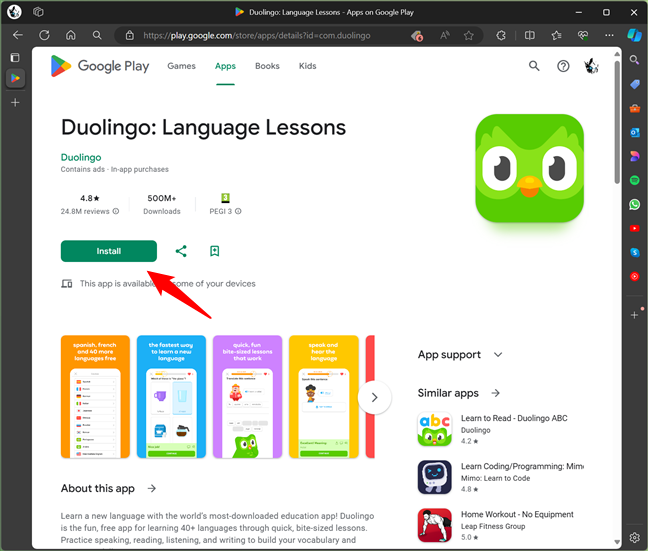Add Duolingo to wishlist bookmark icon
The width and height of the screenshot is (648, 551).
tap(214, 251)
